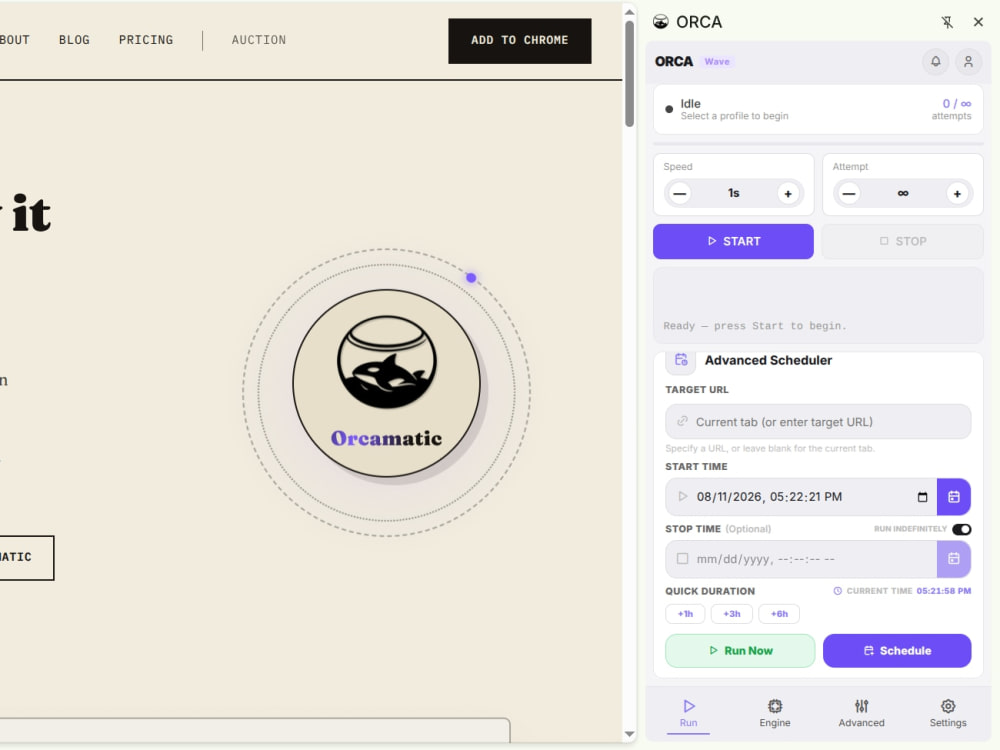Click the 'Idle' status text
This screenshot has height=750, width=1000.
690,103
